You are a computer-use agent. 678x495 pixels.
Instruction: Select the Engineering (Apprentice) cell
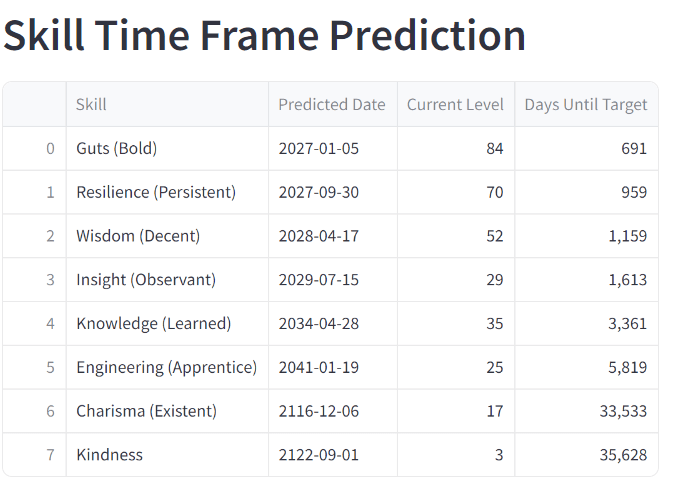(167, 367)
